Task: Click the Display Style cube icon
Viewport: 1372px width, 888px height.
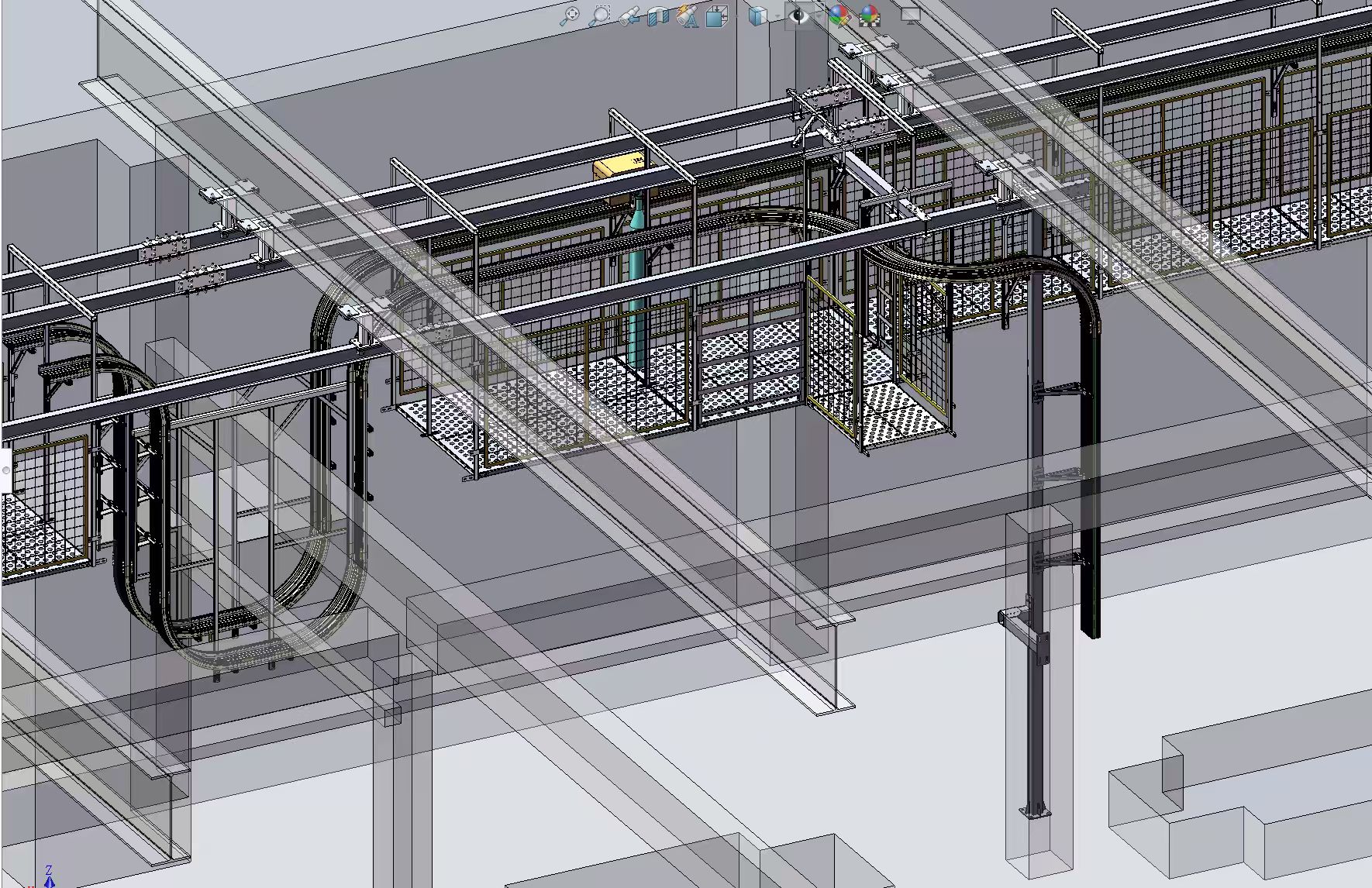Action: point(757,15)
